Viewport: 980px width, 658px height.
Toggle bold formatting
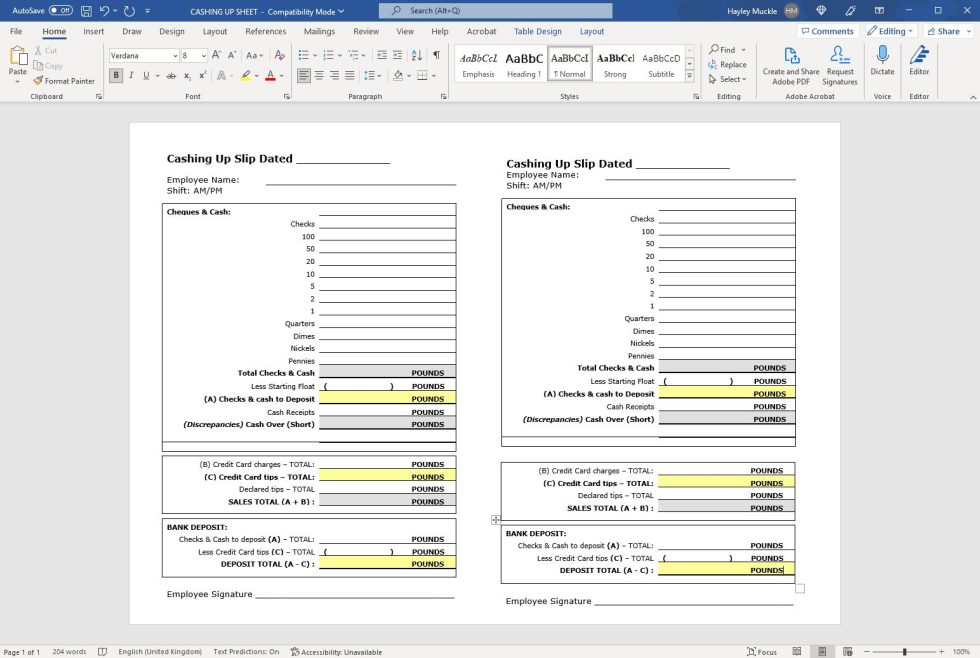(x=117, y=76)
